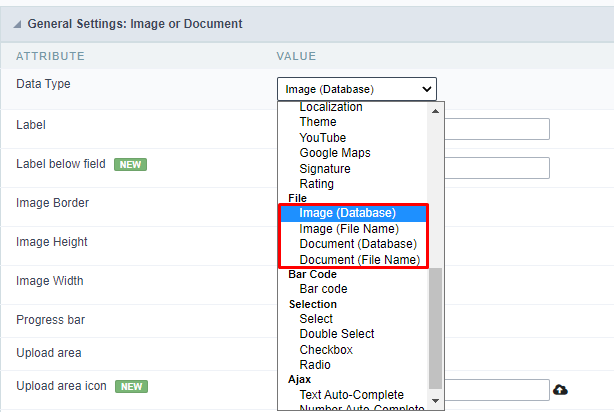Choose Image (Database) option
This screenshot has height=412, width=614.
(x=354, y=213)
